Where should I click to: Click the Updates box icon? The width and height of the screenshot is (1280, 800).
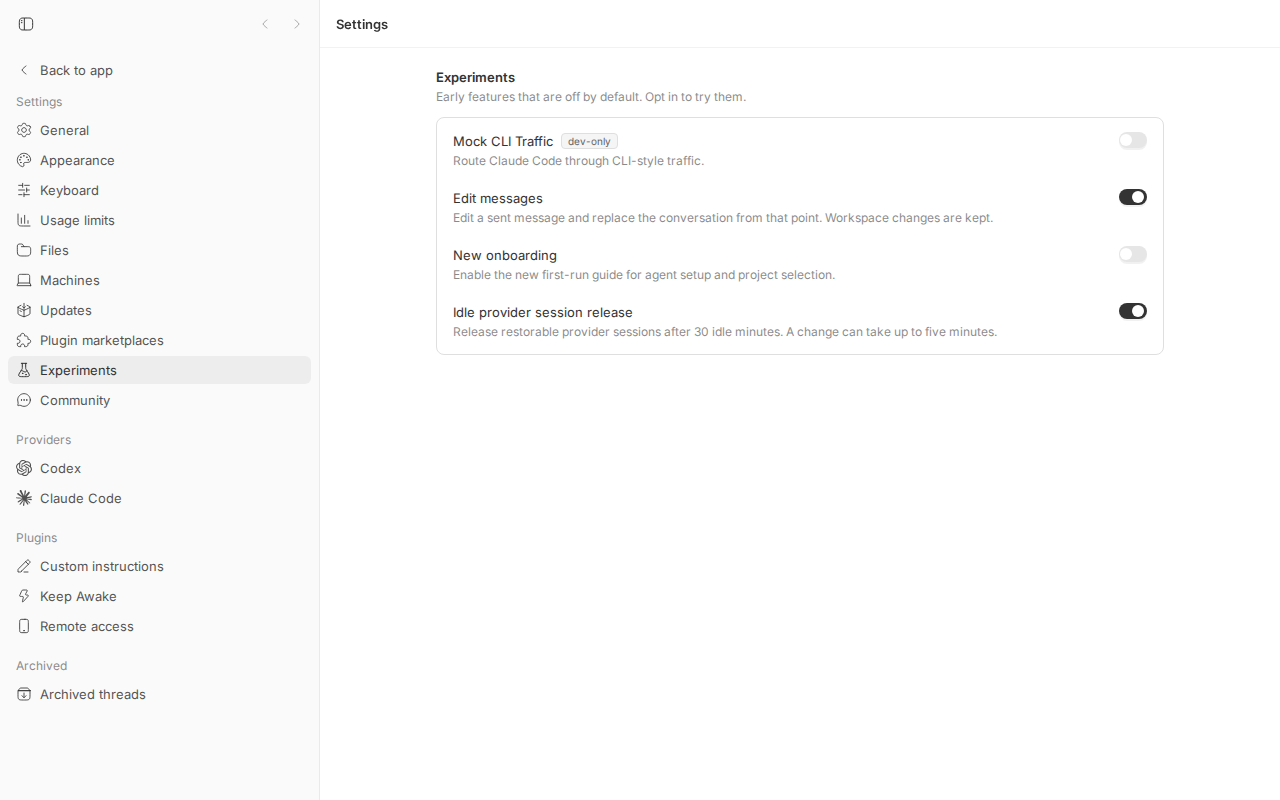[24, 310]
